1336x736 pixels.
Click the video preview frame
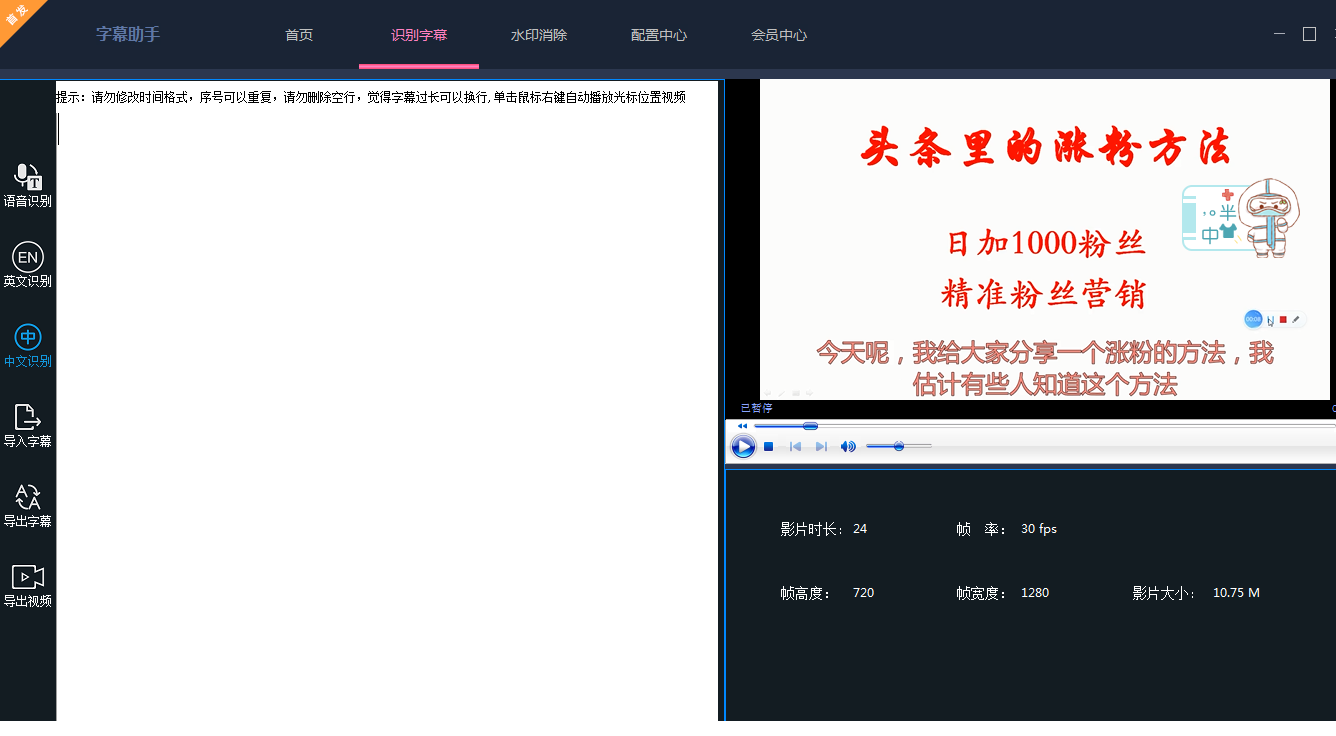coord(1044,240)
